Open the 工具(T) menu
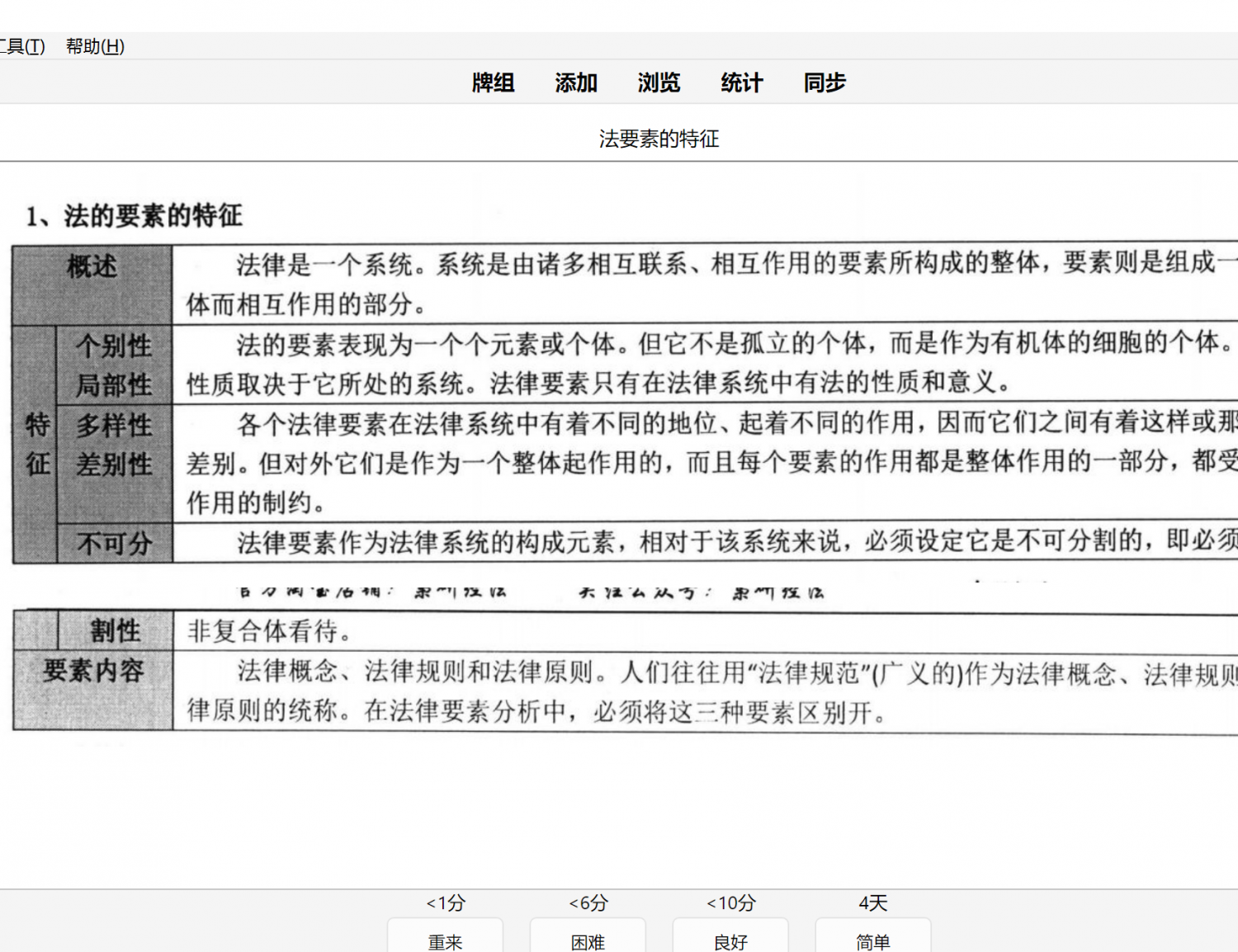 pos(22,46)
